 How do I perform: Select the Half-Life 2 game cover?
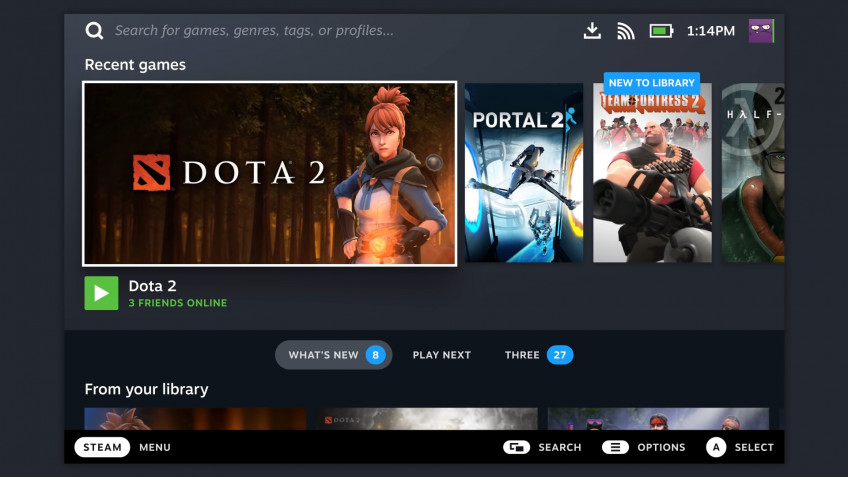point(753,173)
